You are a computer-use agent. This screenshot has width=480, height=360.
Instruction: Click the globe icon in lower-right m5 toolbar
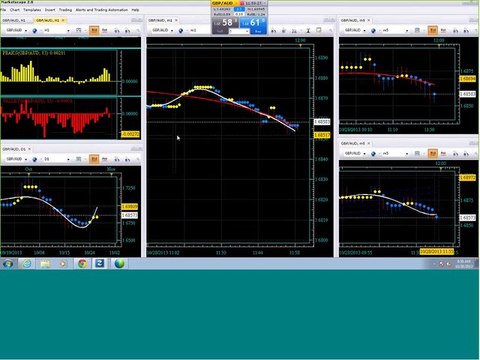[x=373, y=154]
